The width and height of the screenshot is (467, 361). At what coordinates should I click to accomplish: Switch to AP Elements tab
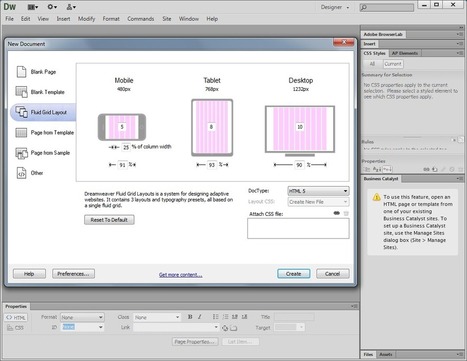[405, 53]
